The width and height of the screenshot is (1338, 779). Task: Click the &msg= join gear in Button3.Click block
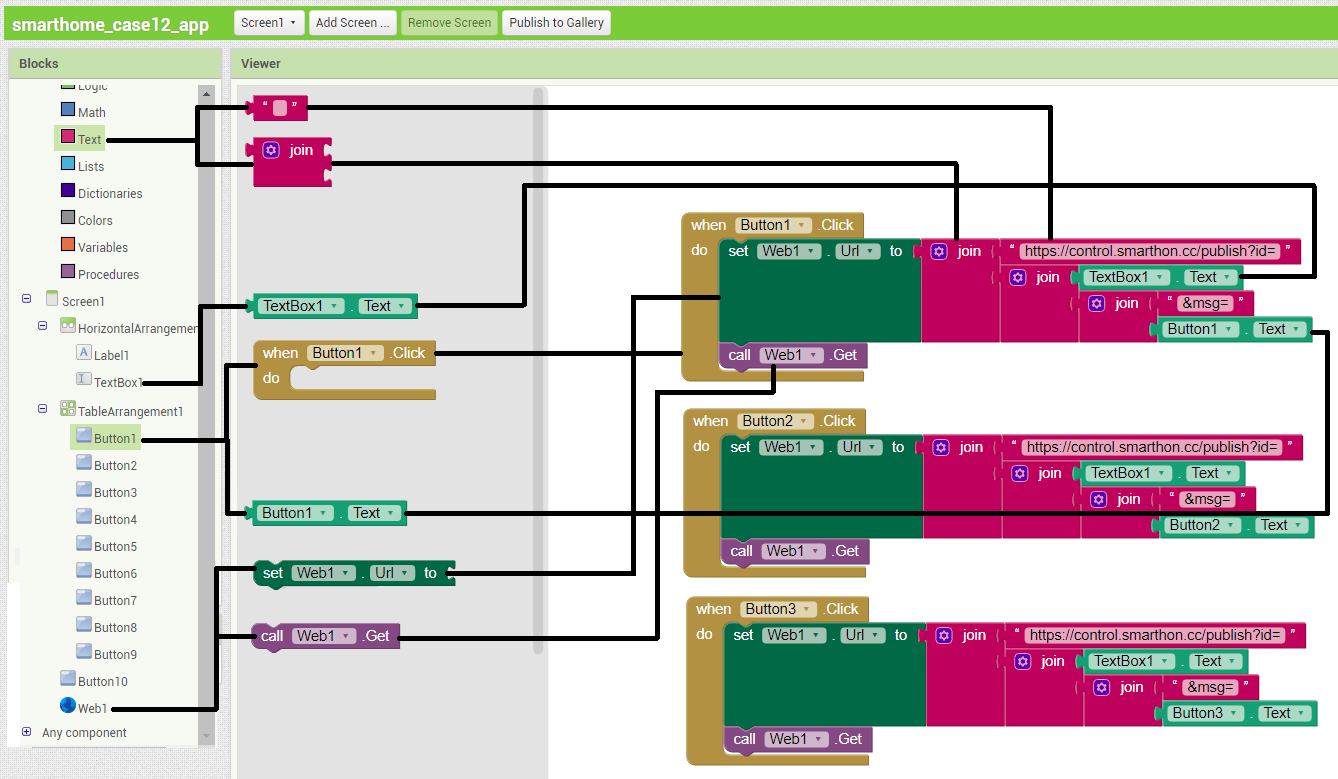pyautogui.click(x=1102, y=687)
